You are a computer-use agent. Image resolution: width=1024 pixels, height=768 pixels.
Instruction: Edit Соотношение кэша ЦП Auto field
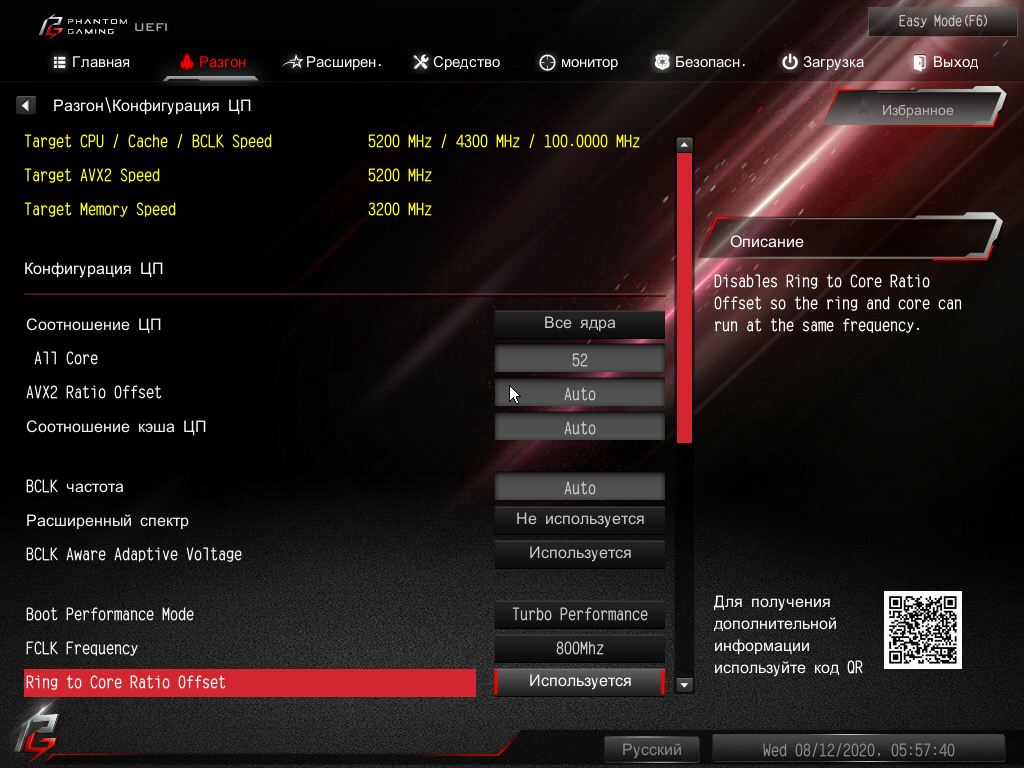click(x=580, y=427)
